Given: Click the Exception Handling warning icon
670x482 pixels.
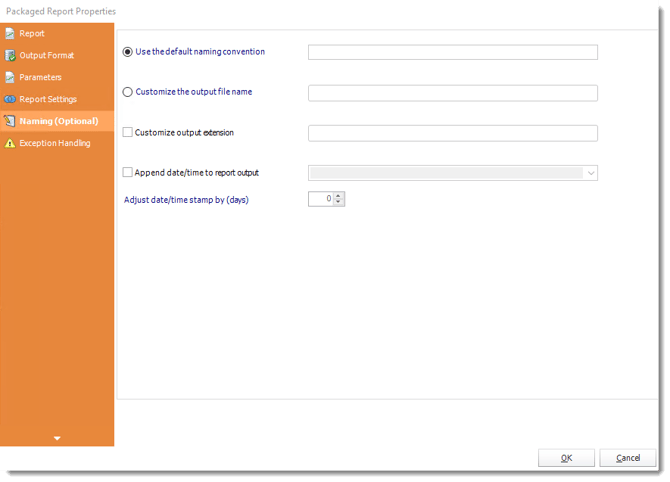Looking at the screenshot, I should click(x=10, y=143).
